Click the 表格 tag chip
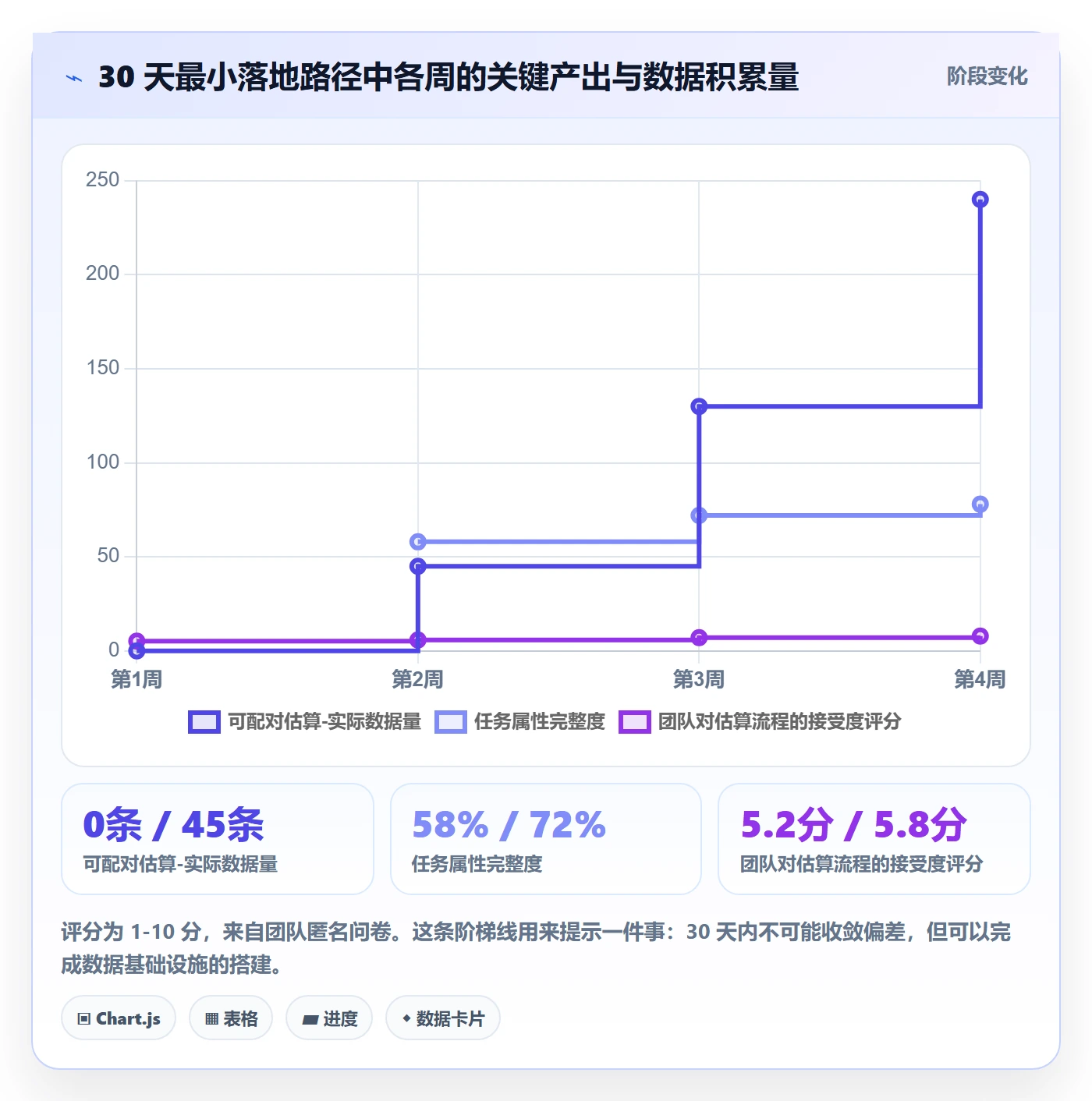Screen dimensions: 1092x1101 pyautogui.click(x=231, y=1018)
